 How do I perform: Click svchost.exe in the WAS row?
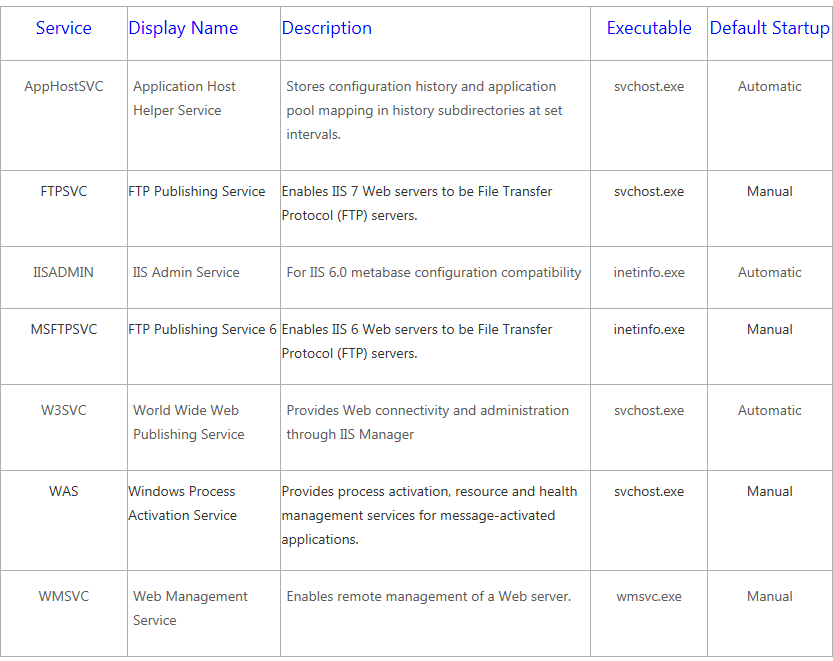pyautogui.click(x=649, y=491)
